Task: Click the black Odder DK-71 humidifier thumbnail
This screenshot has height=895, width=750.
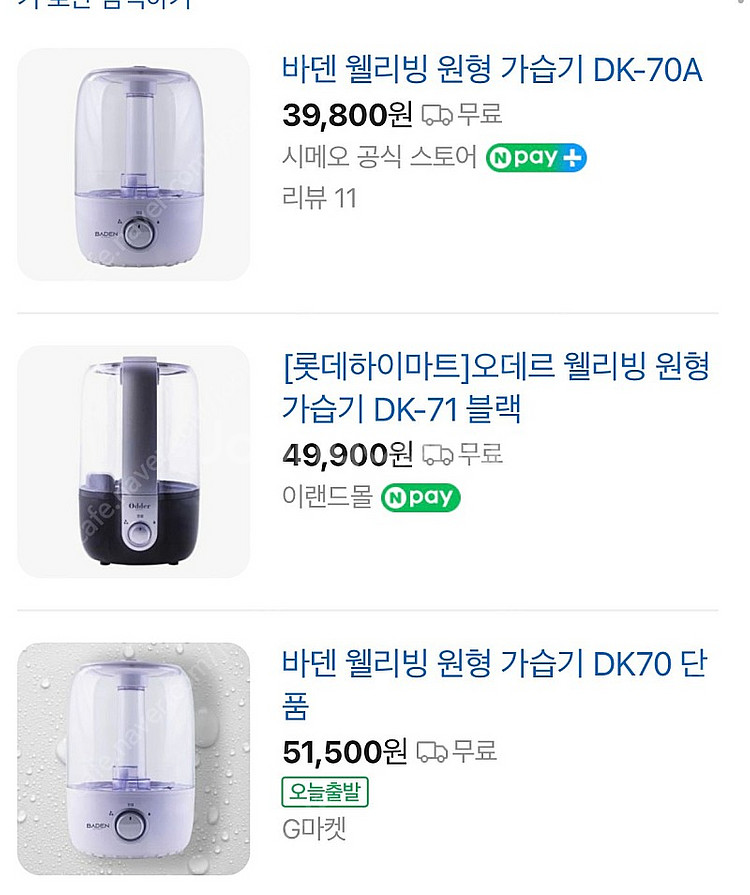Action: (x=133, y=461)
